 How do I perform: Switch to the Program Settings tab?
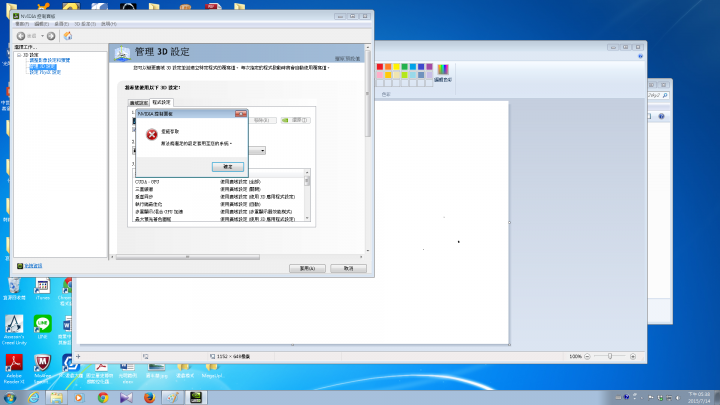pyautogui.click(x=161, y=102)
